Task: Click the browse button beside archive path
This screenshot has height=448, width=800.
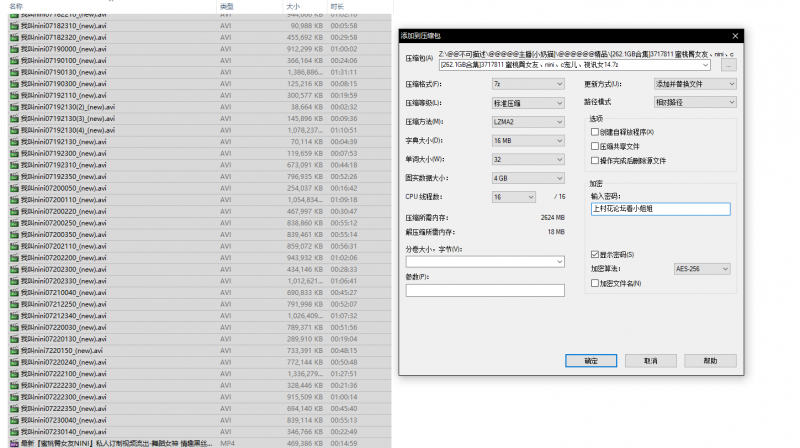Action: (x=729, y=65)
